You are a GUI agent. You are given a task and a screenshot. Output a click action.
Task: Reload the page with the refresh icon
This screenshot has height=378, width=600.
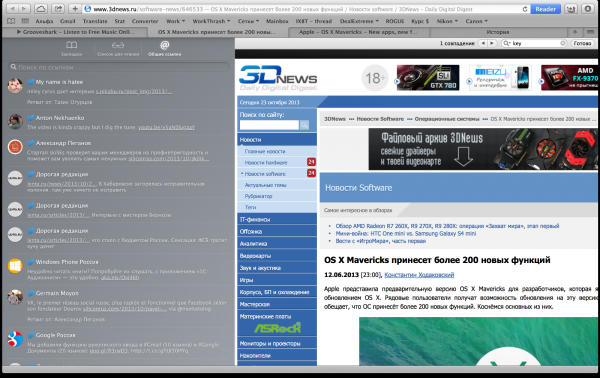[x=525, y=9]
